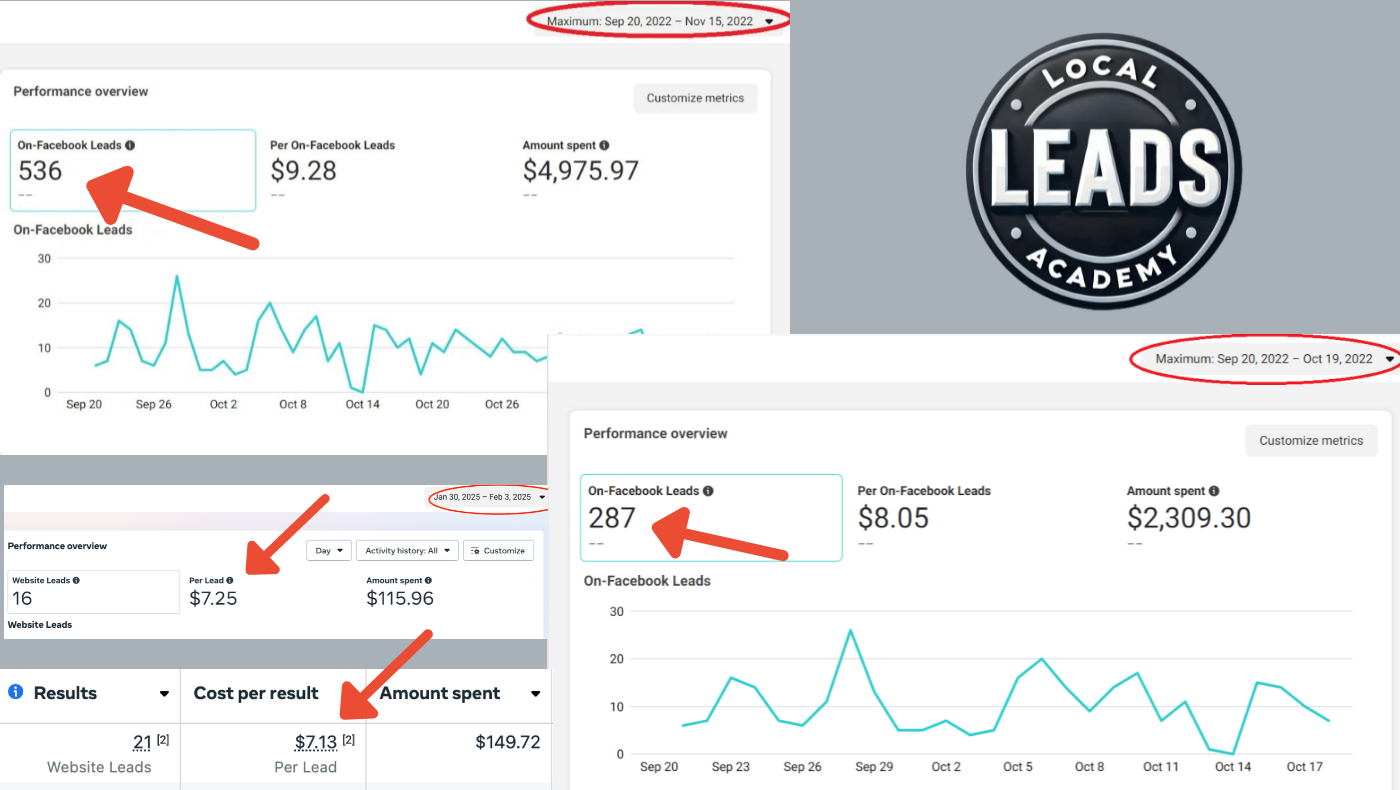
Task: Click Oct 14 axis label in 287 leads chart
Action: (1233, 767)
